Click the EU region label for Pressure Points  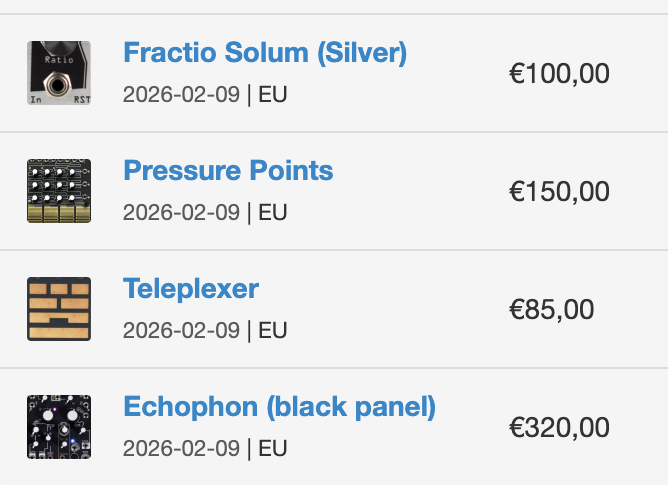coord(273,213)
